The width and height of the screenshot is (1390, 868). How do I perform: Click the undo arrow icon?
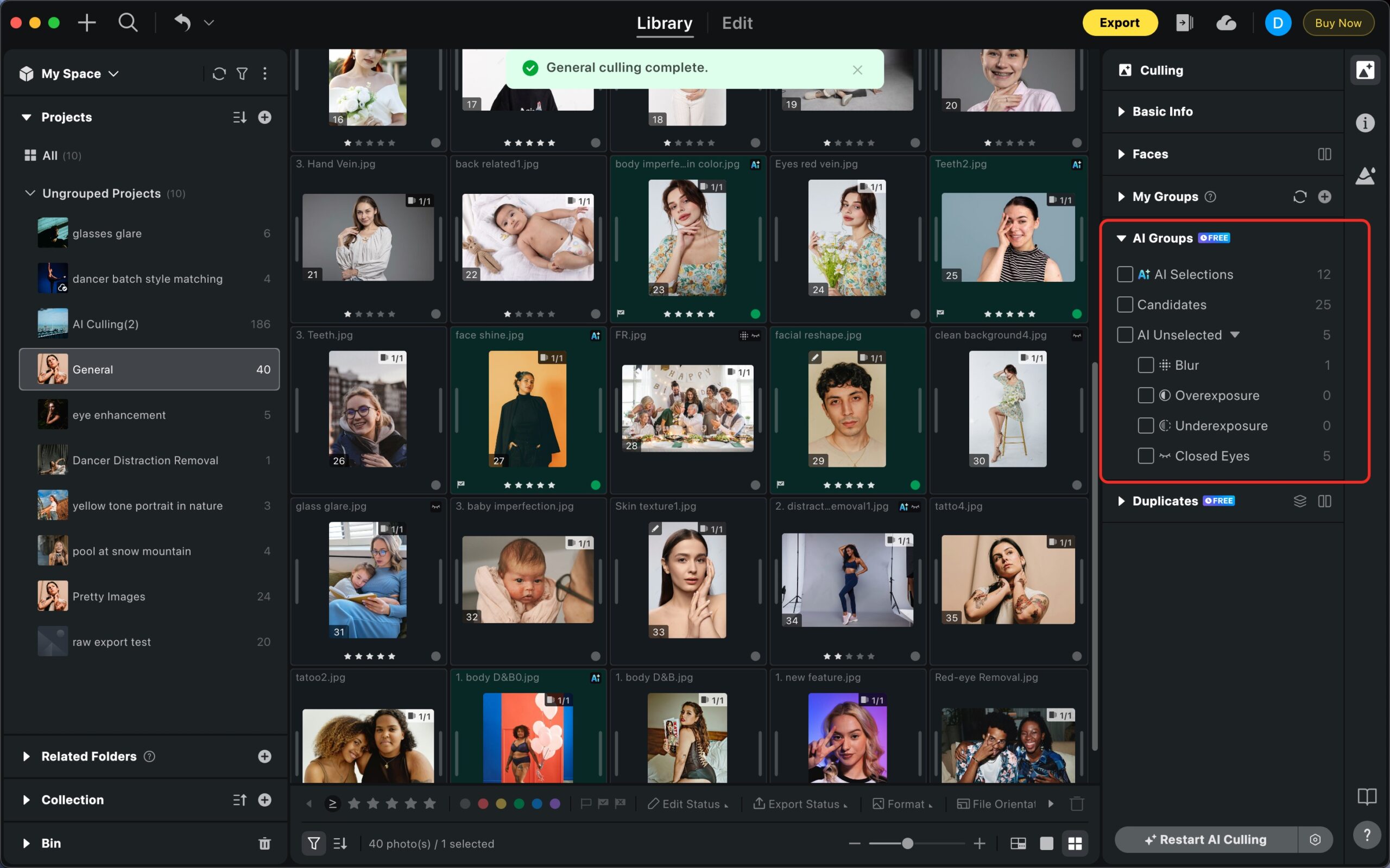pyautogui.click(x=182, y=23)
